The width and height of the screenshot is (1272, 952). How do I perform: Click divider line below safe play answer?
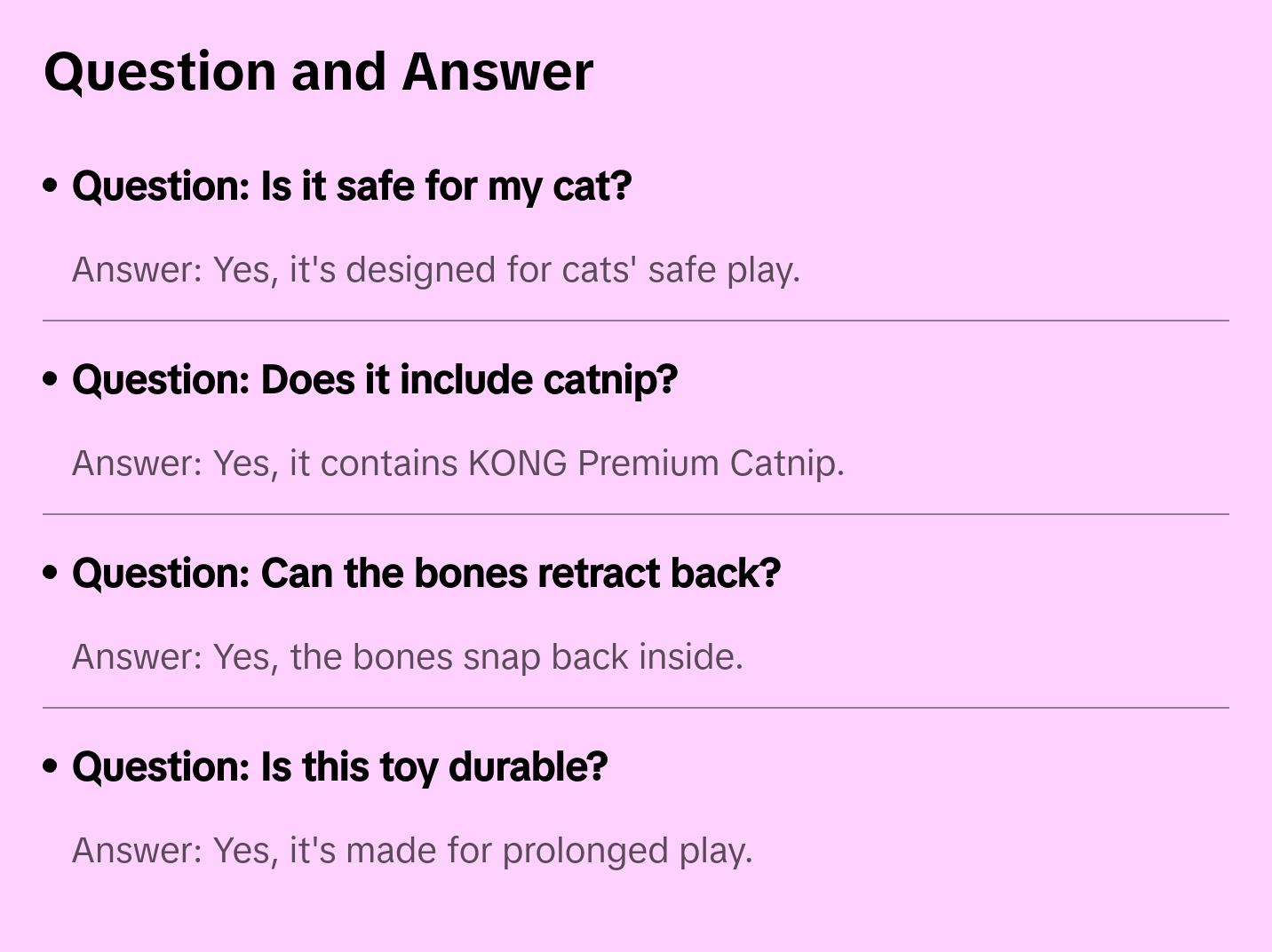pyautogui.click(x=635, y=321)
